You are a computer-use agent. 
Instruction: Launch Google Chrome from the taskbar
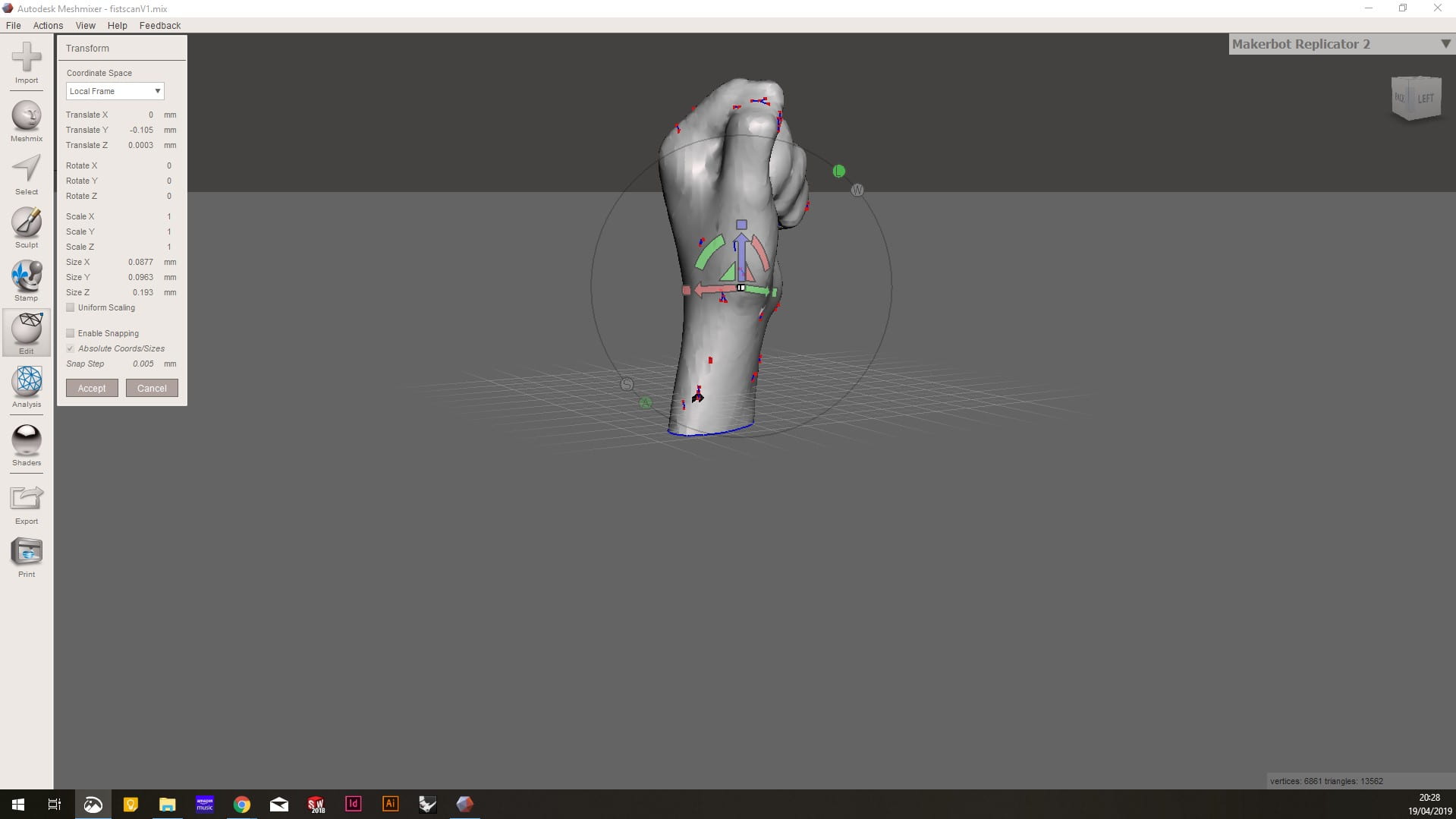click(242, 805)
